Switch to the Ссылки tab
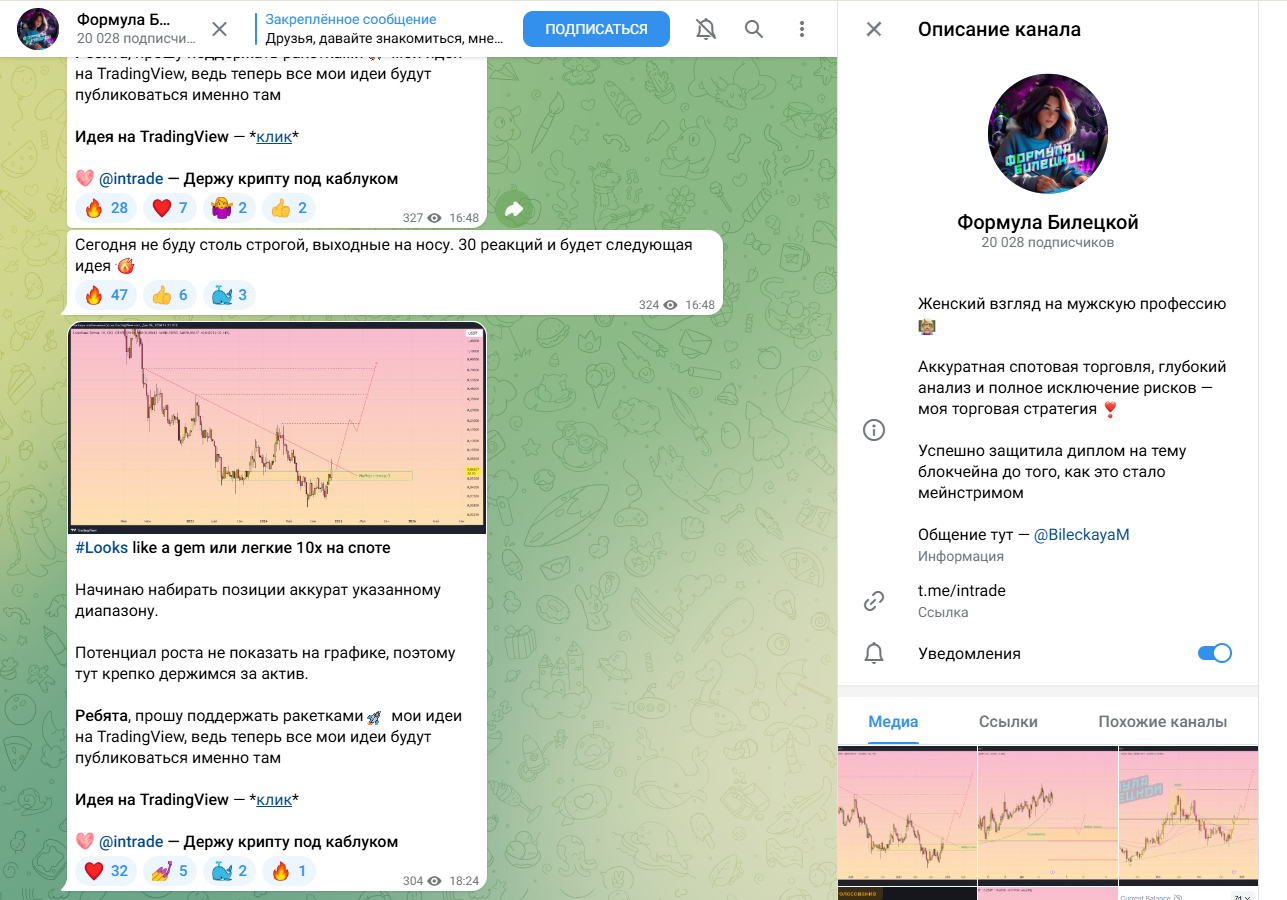The width and height of the screenshot is (1287, 900). click(1008, 721)
